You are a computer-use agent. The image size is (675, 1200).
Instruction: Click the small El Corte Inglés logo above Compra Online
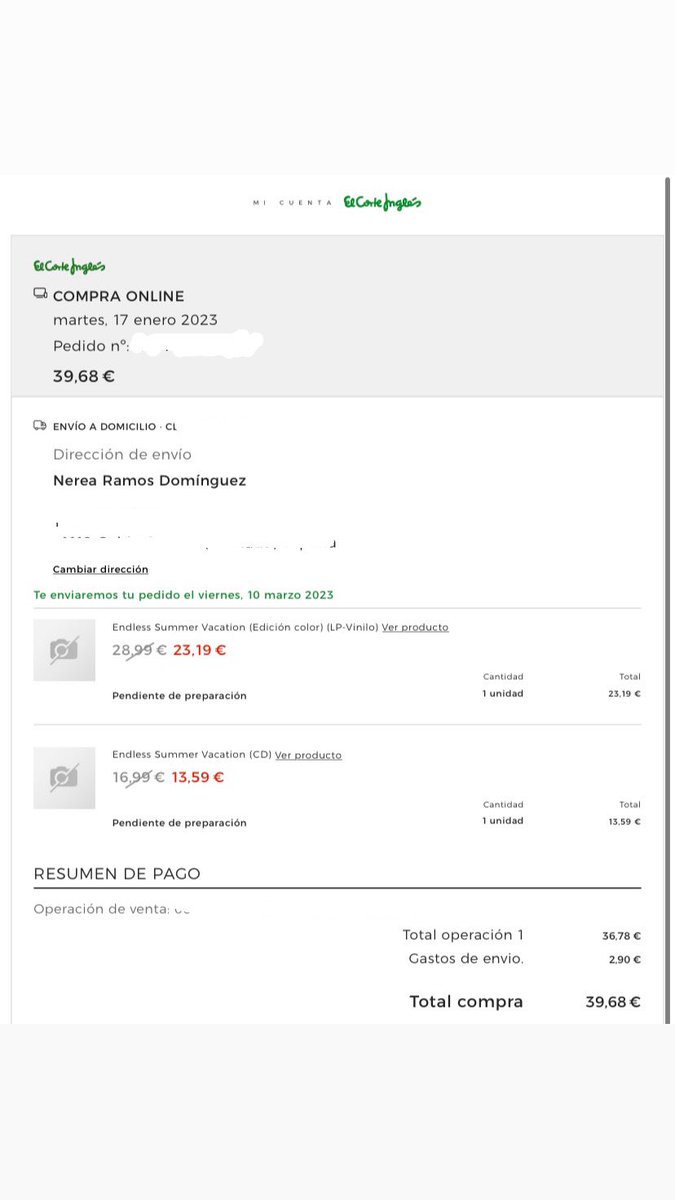click(x=69, y=267)
